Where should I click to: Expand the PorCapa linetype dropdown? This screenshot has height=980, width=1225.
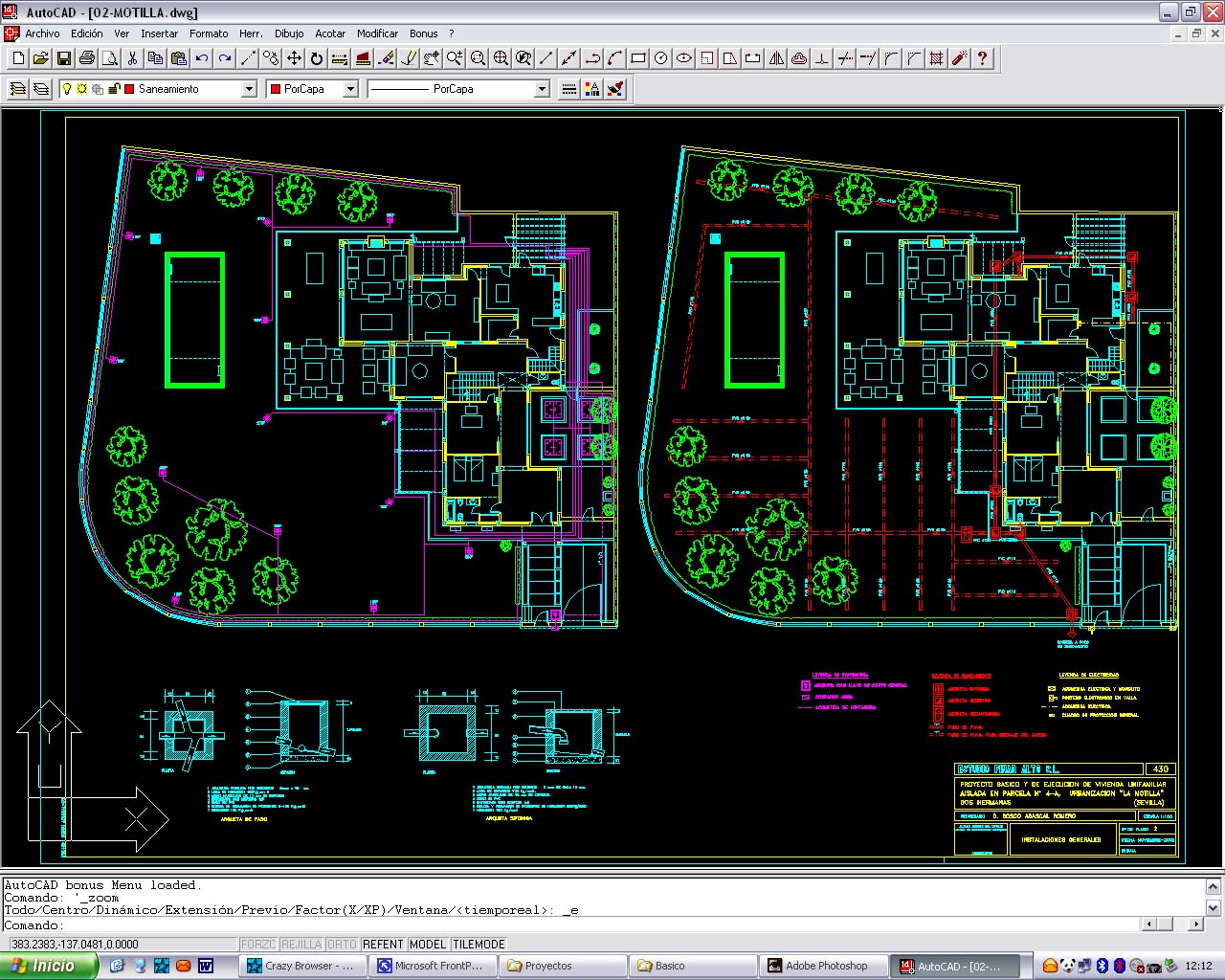pyautogui.click(x=542, y=89)
